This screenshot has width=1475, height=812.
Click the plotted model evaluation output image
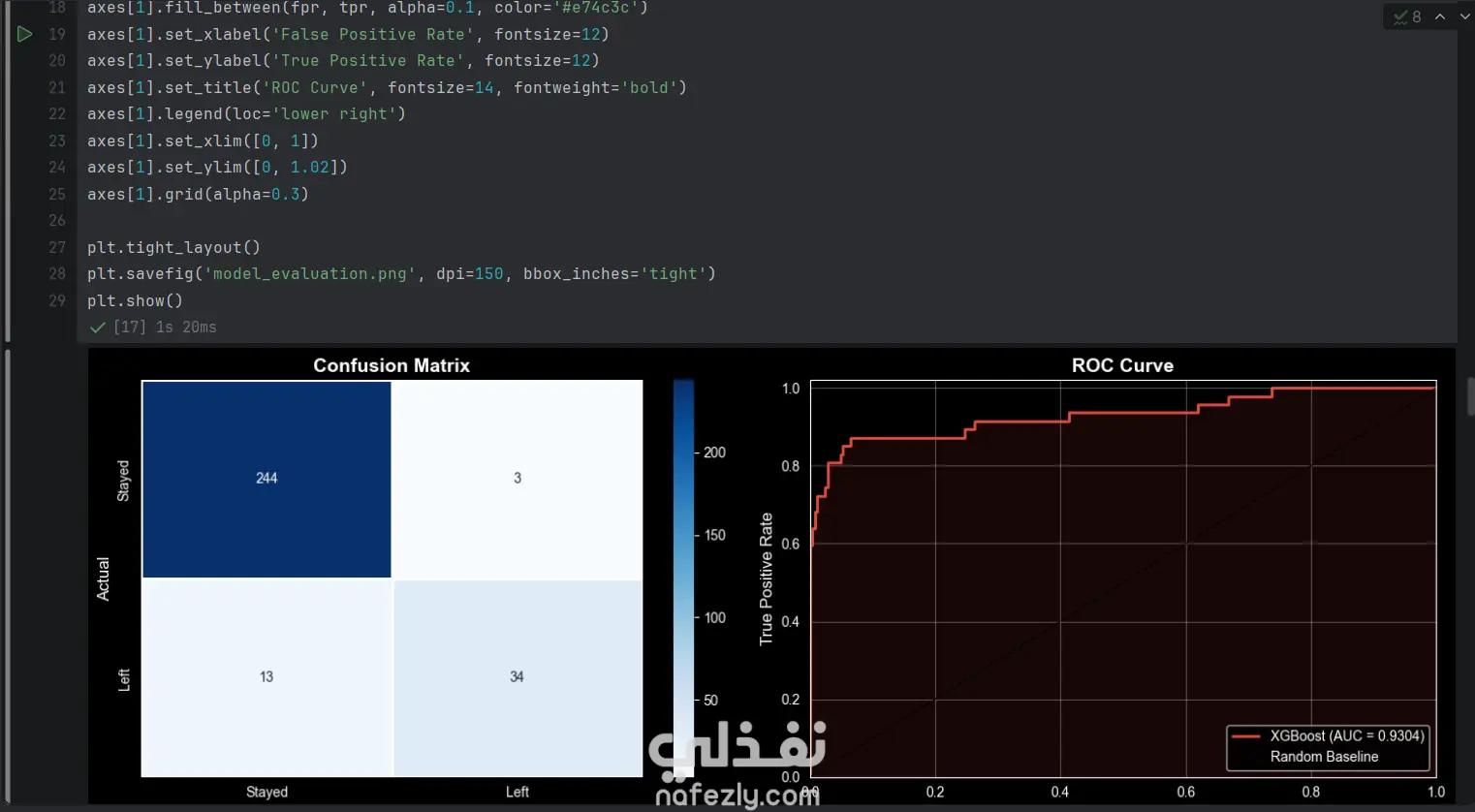pyautogui.click(x=771, y=576)
